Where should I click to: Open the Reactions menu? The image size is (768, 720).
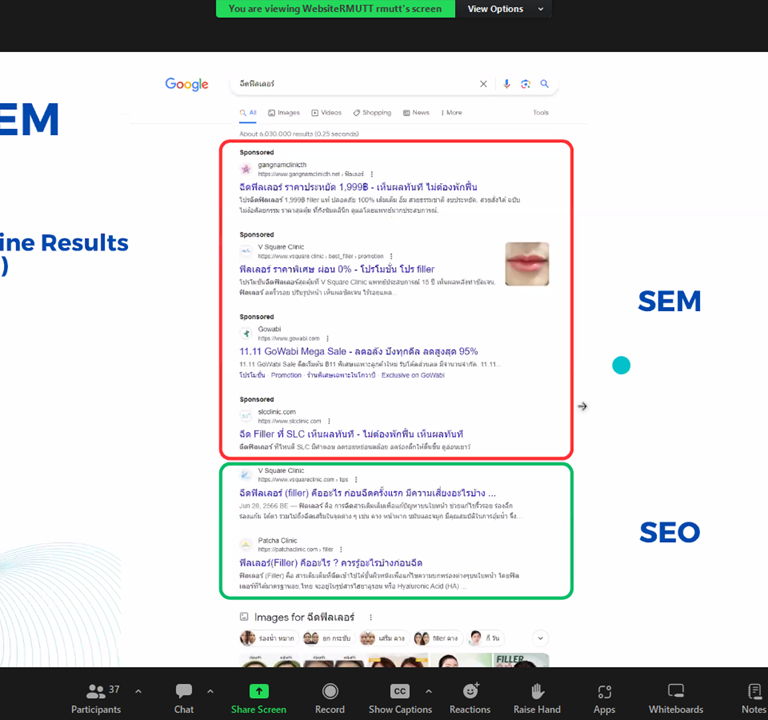[x=470, y=699]
